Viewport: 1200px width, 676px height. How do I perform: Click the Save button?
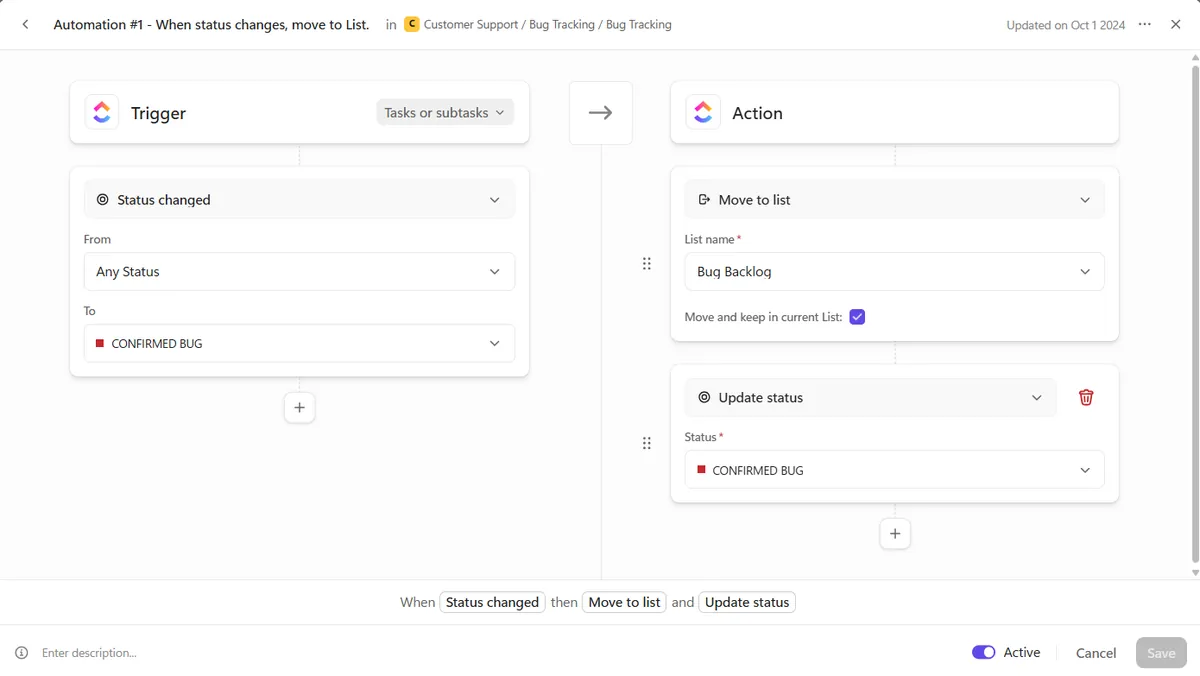click(x=1161, y=653)
